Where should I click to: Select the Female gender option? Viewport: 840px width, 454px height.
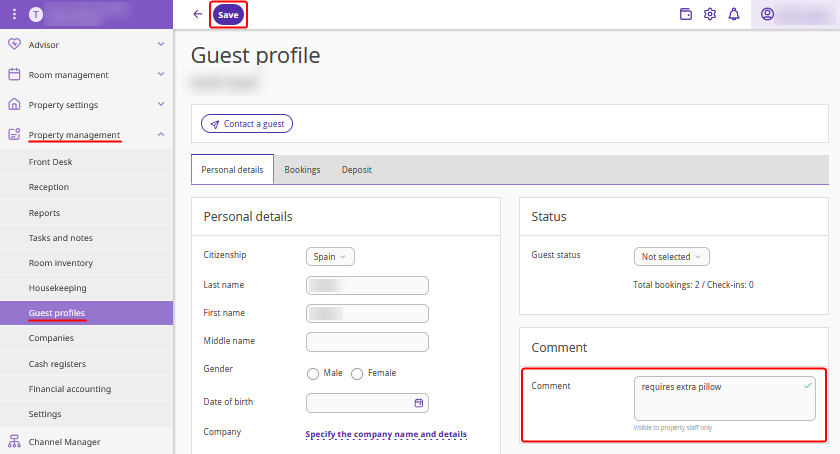[357, 373]
